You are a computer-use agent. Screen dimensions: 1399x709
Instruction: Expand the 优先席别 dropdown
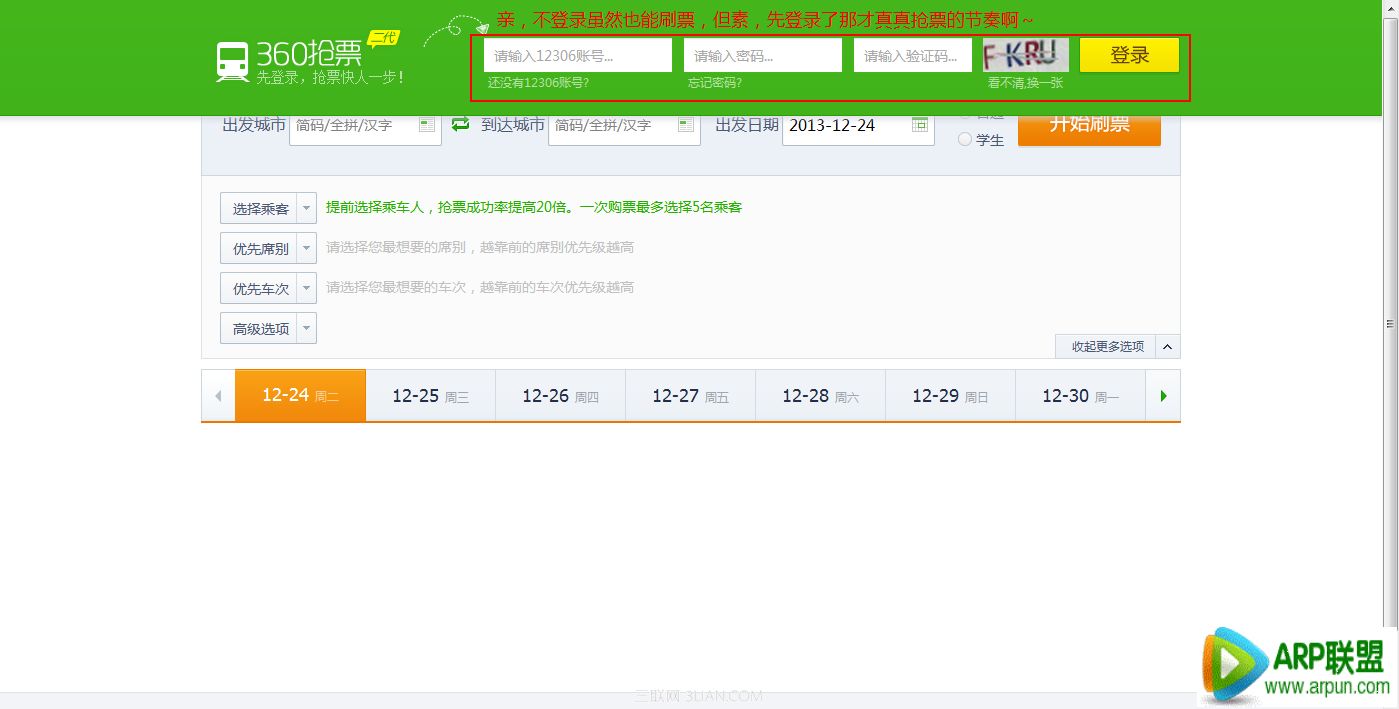(x=307, y=249)
